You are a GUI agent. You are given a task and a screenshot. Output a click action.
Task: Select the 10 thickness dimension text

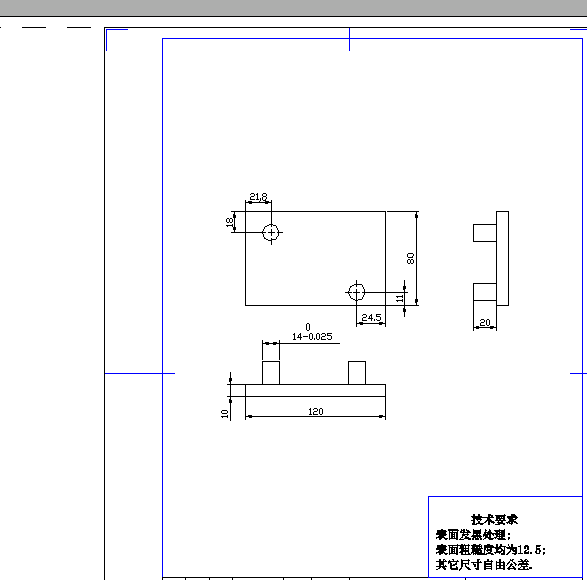click(224, 413)
